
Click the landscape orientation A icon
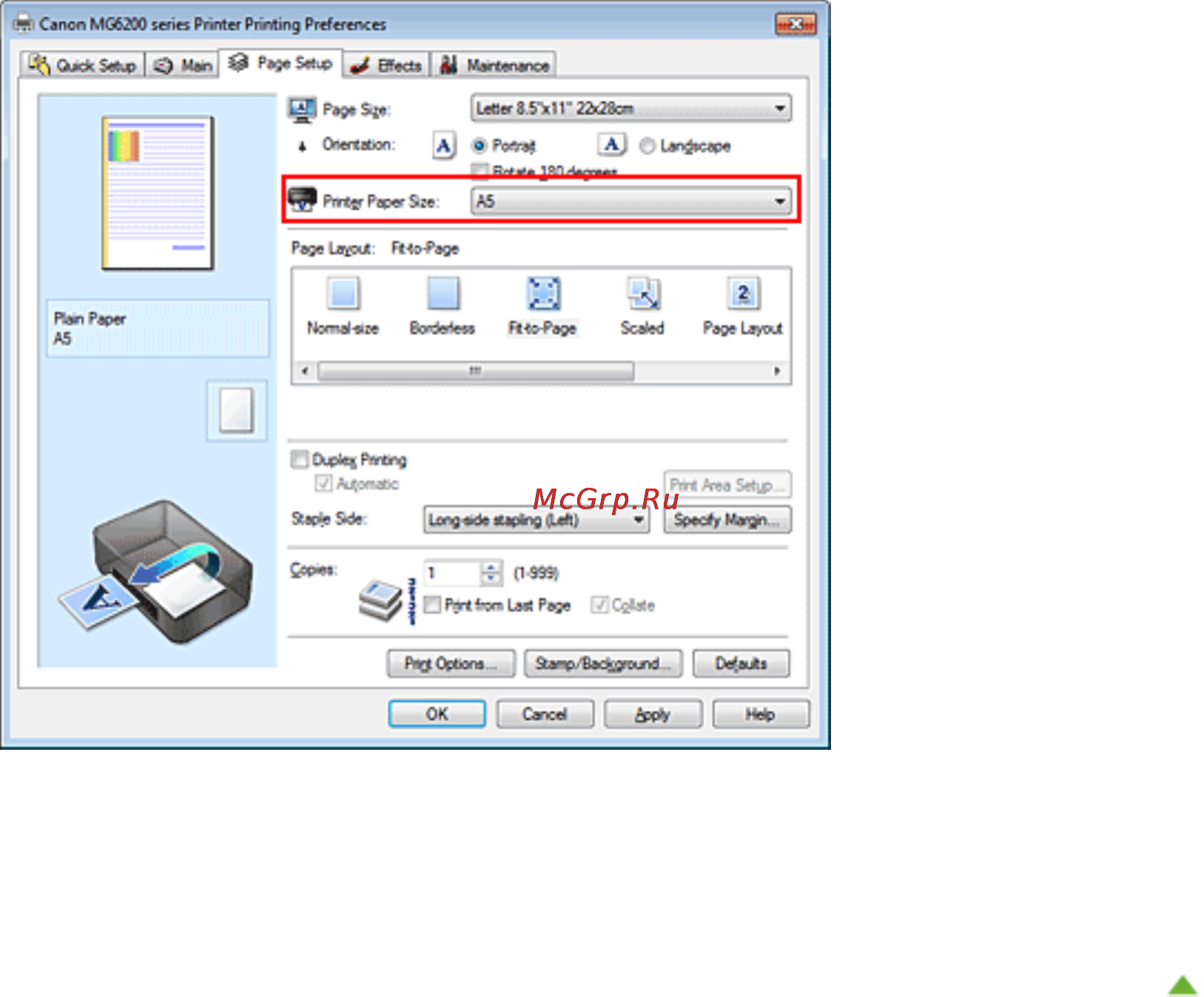[612, 144]
